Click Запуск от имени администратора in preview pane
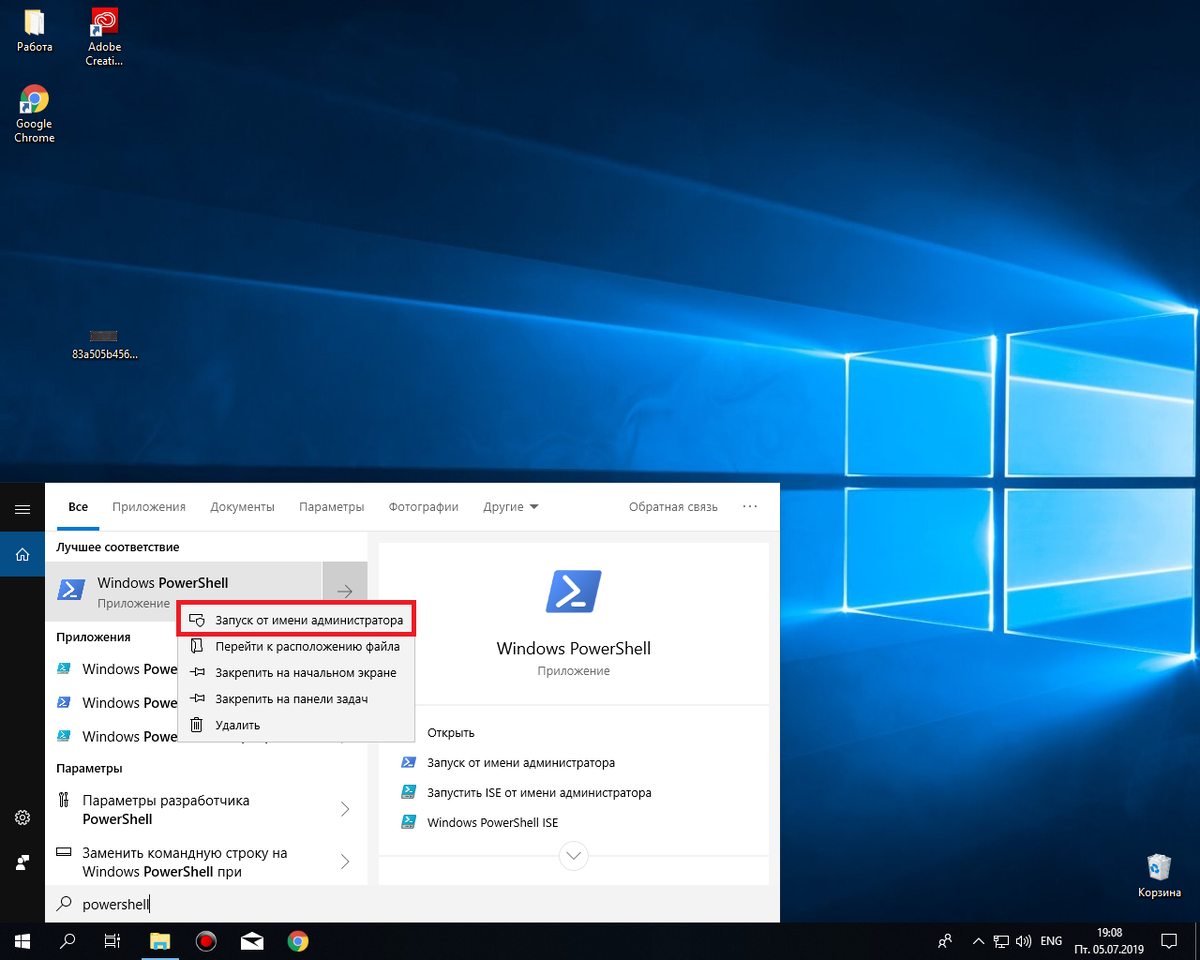The width and height of the screenshot is (1200, 960). pos(520,763)
